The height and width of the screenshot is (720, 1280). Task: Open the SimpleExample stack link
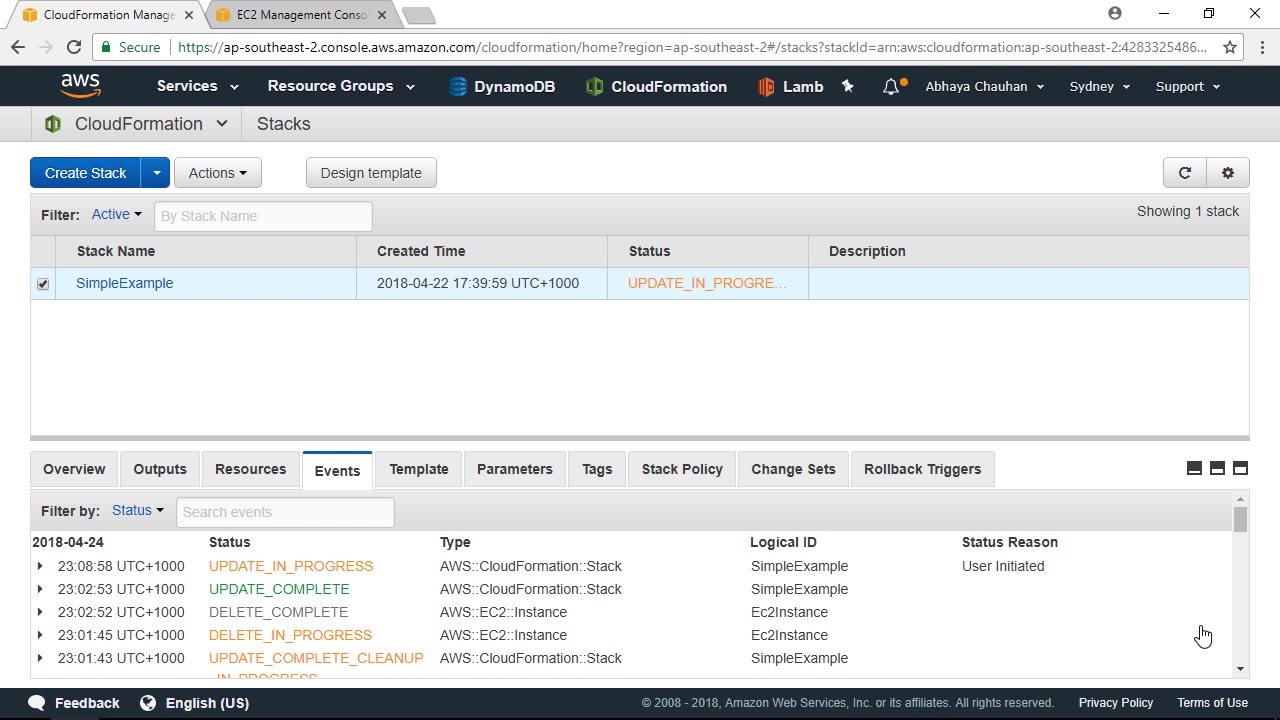125,283
